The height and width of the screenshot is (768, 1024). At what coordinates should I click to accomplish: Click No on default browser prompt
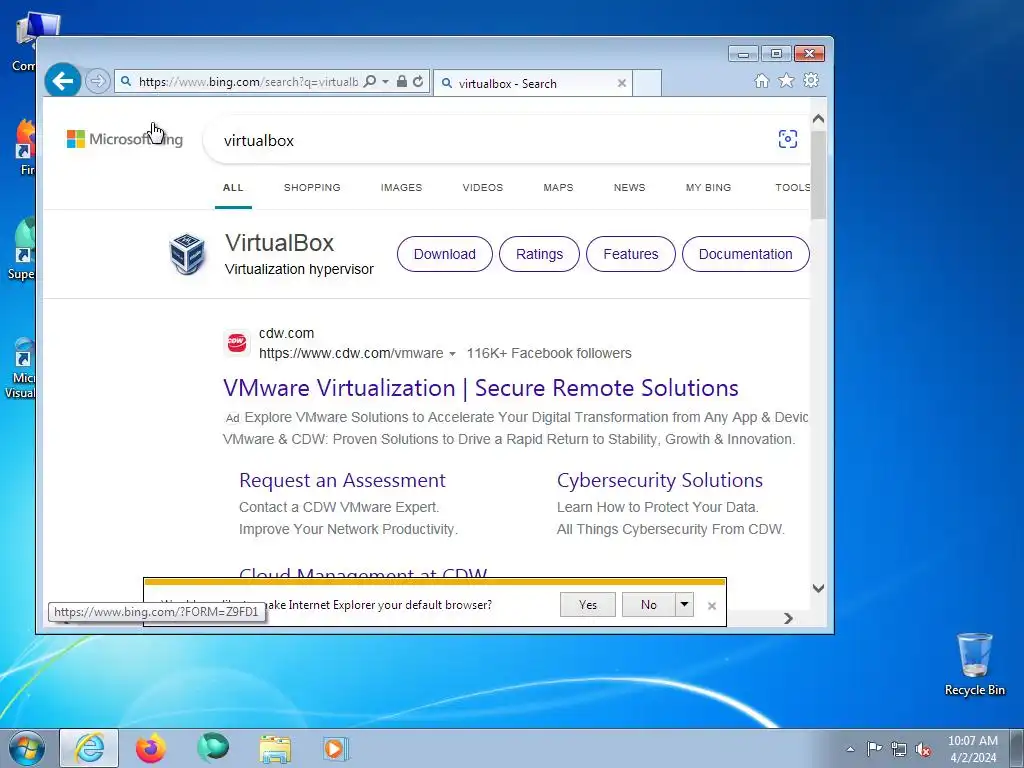(x=648, y=605)
